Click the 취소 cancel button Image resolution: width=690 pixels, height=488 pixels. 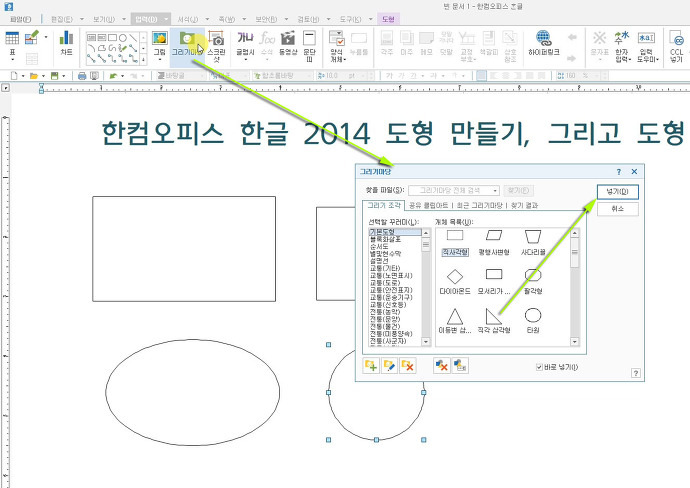tap(617, 209)
